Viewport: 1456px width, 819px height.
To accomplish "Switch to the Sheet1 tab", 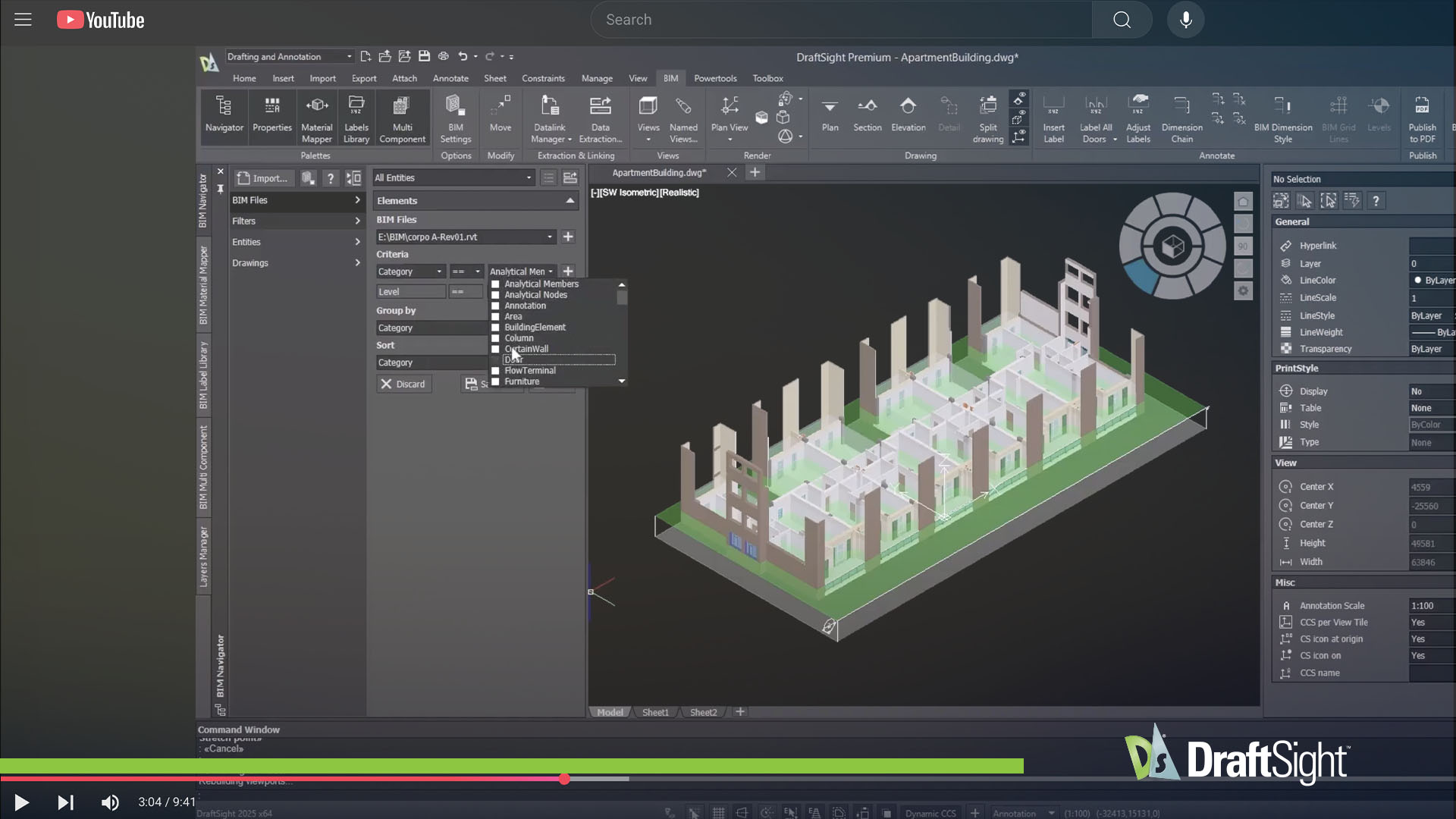I will point(654,712).
